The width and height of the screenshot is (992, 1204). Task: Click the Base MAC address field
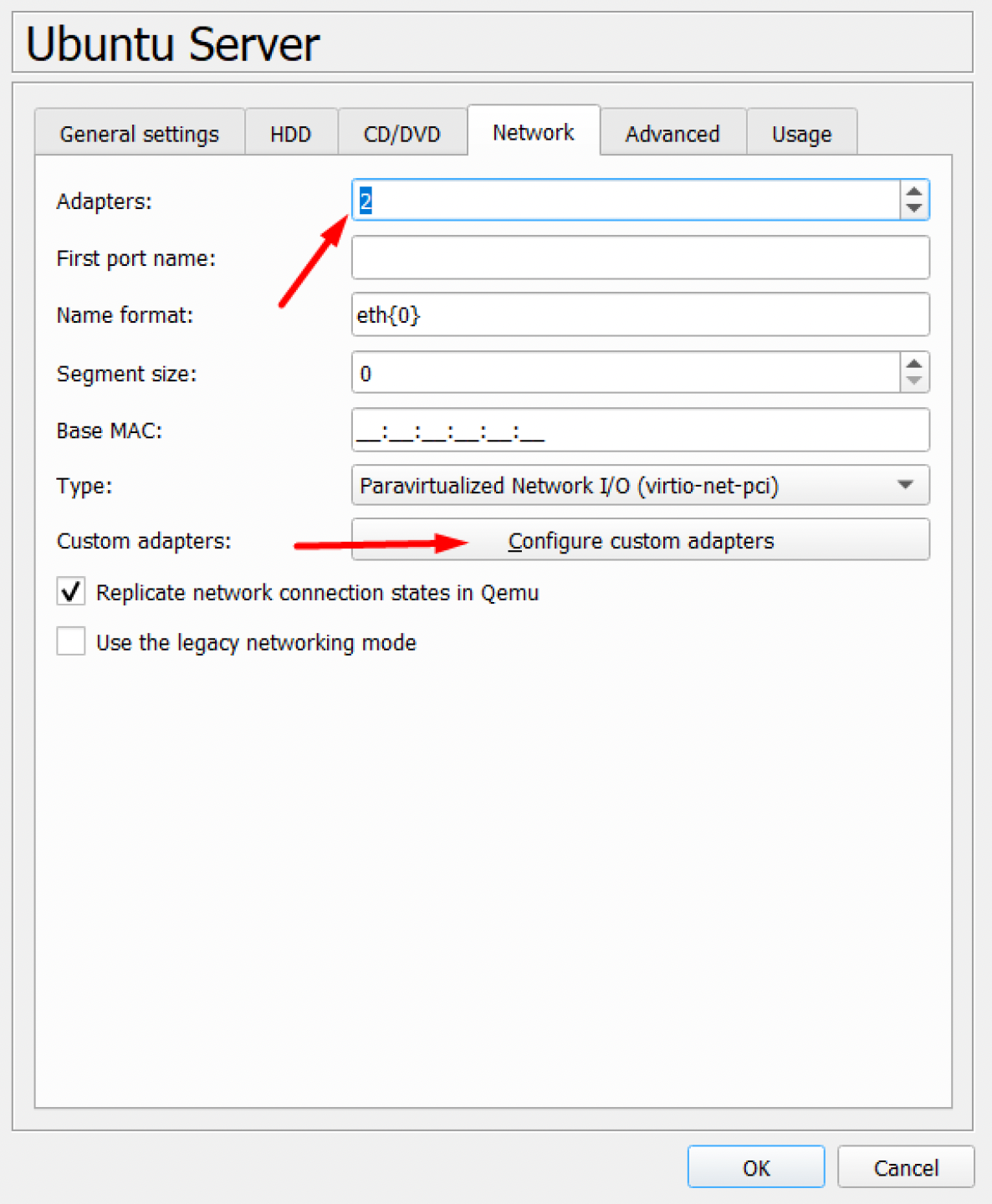pos(640,430)
